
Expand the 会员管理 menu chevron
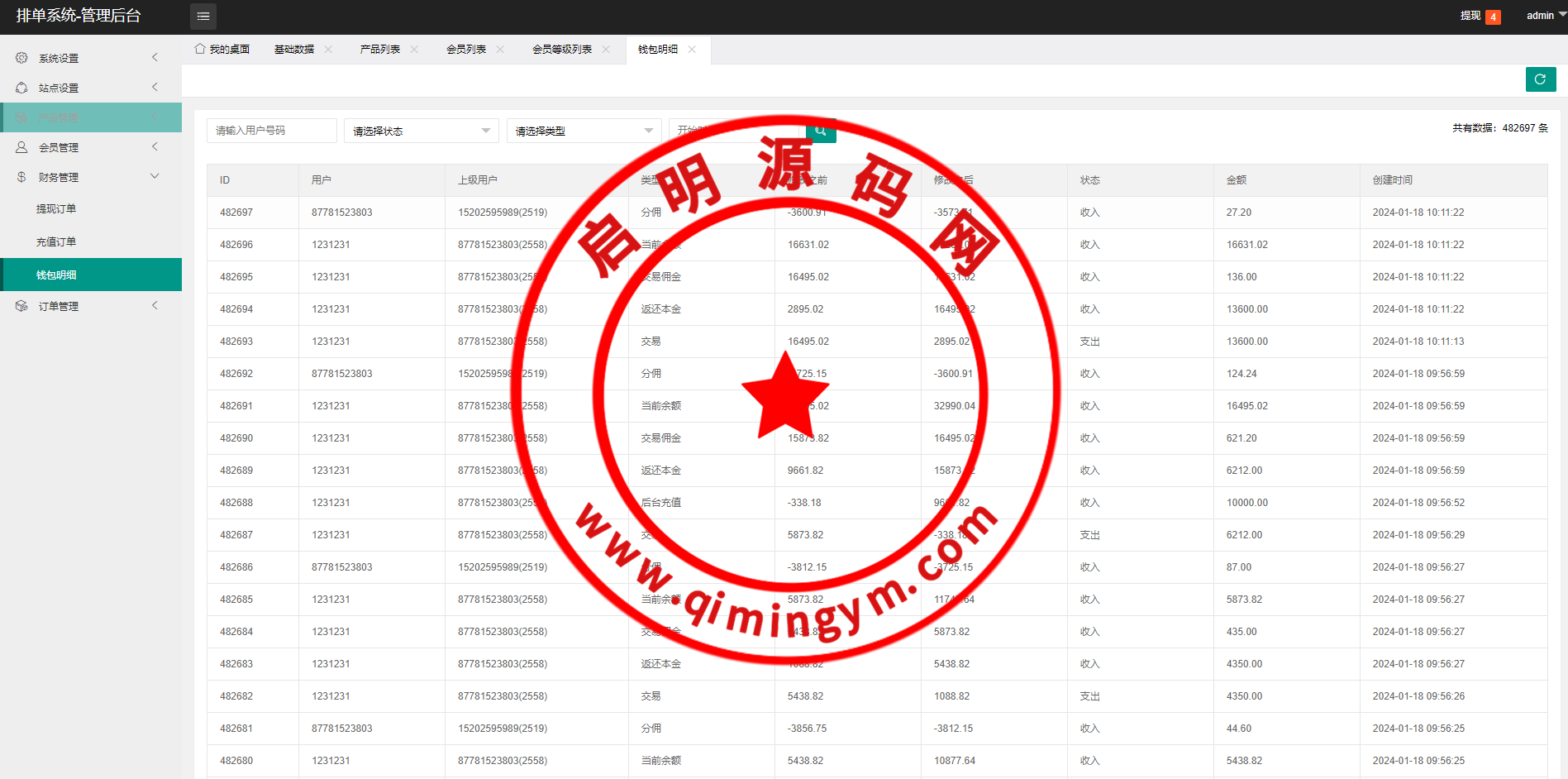click(x=155, y=147)
